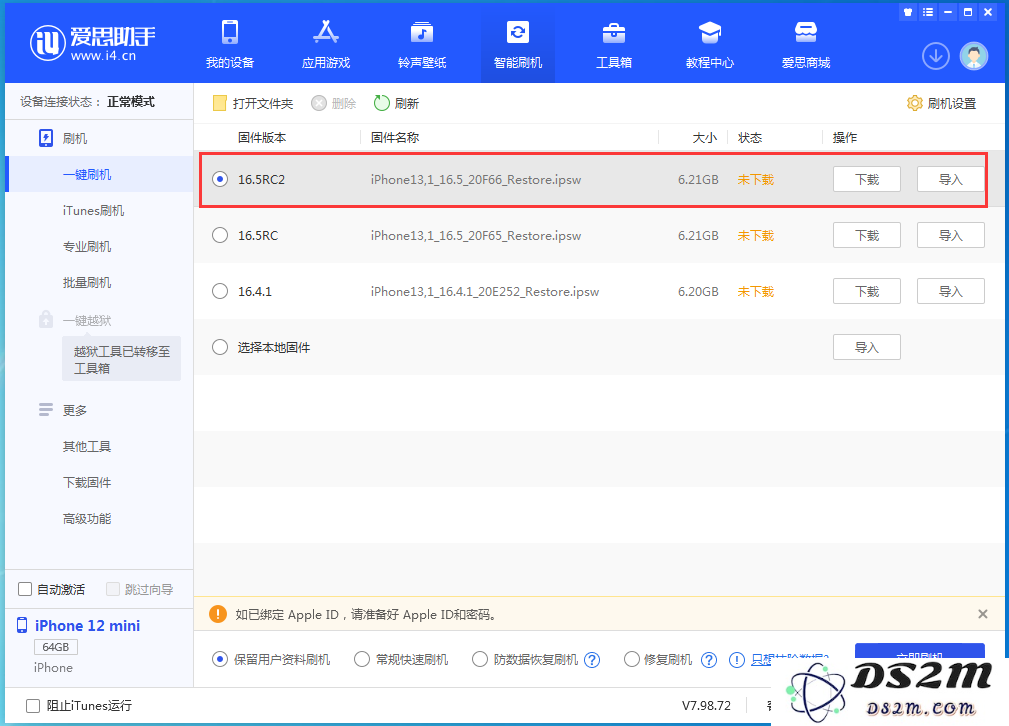Image resolution: width=1009 pixels, height=726 pixels.
Task: Switch to 智能刷机 flashing section
Action: (x=517, y=44)
